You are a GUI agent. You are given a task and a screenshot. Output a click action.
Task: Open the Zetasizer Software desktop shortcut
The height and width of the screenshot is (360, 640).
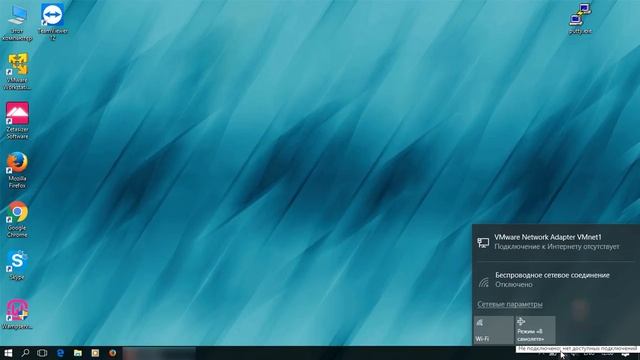(17, 120)
